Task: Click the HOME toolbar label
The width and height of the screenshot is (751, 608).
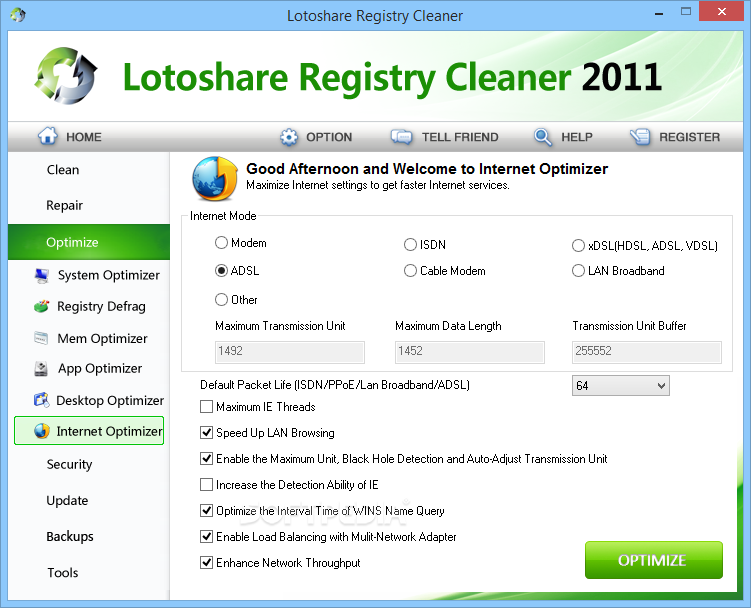Action: (84, 137)
